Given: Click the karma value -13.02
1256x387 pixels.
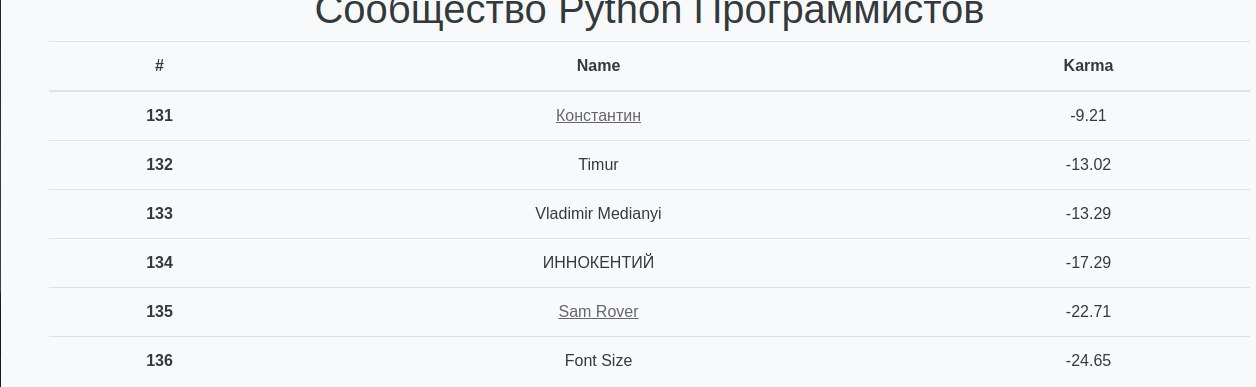Looking at the screenshot, I should coord(1088,164).
